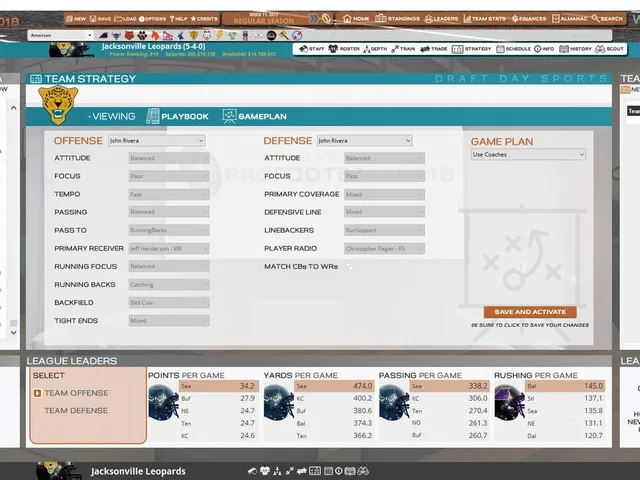Image resolution: width=640 pixels, height=480 pixels.
Task: Click the fast-forward advance arrows icon
Action: coord(314,18)
